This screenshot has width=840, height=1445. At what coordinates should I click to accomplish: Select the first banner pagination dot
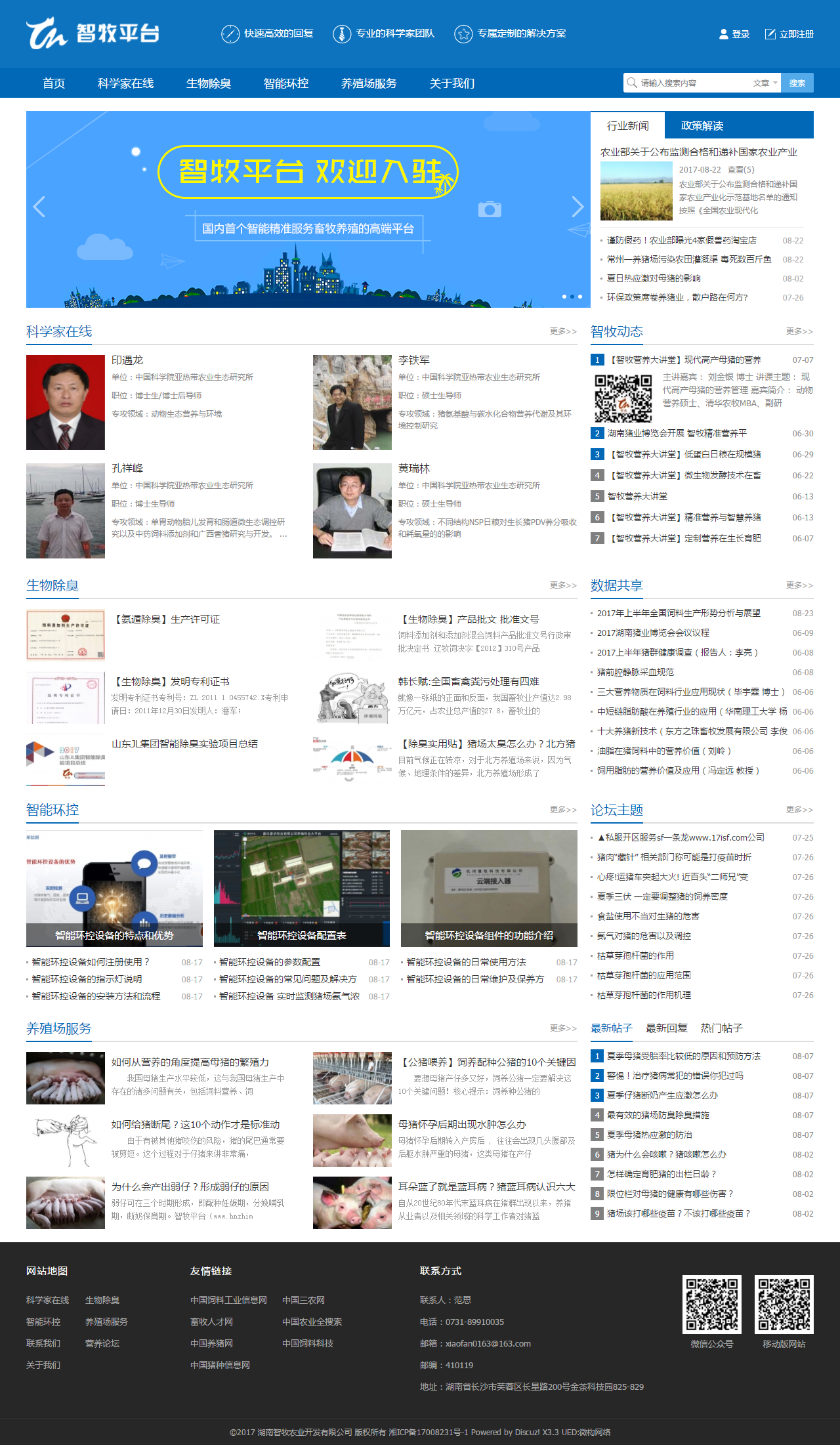(564, 297)
